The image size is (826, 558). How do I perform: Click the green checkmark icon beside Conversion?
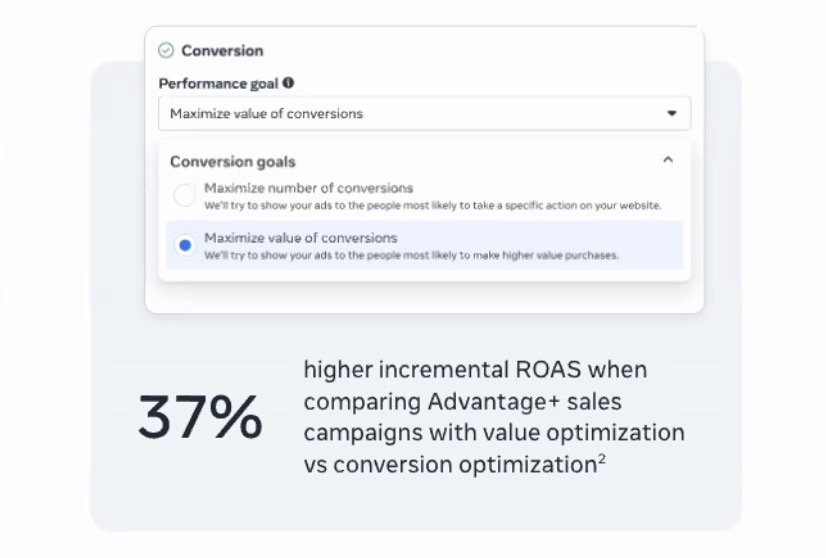pyautogui.click(x=166, y=51)
